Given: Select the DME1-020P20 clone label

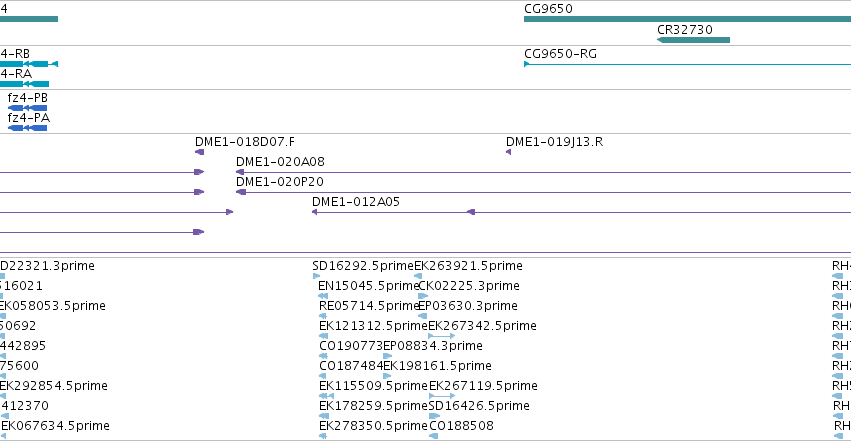Looking at the screenshot, I should click(x=280, y=182).
